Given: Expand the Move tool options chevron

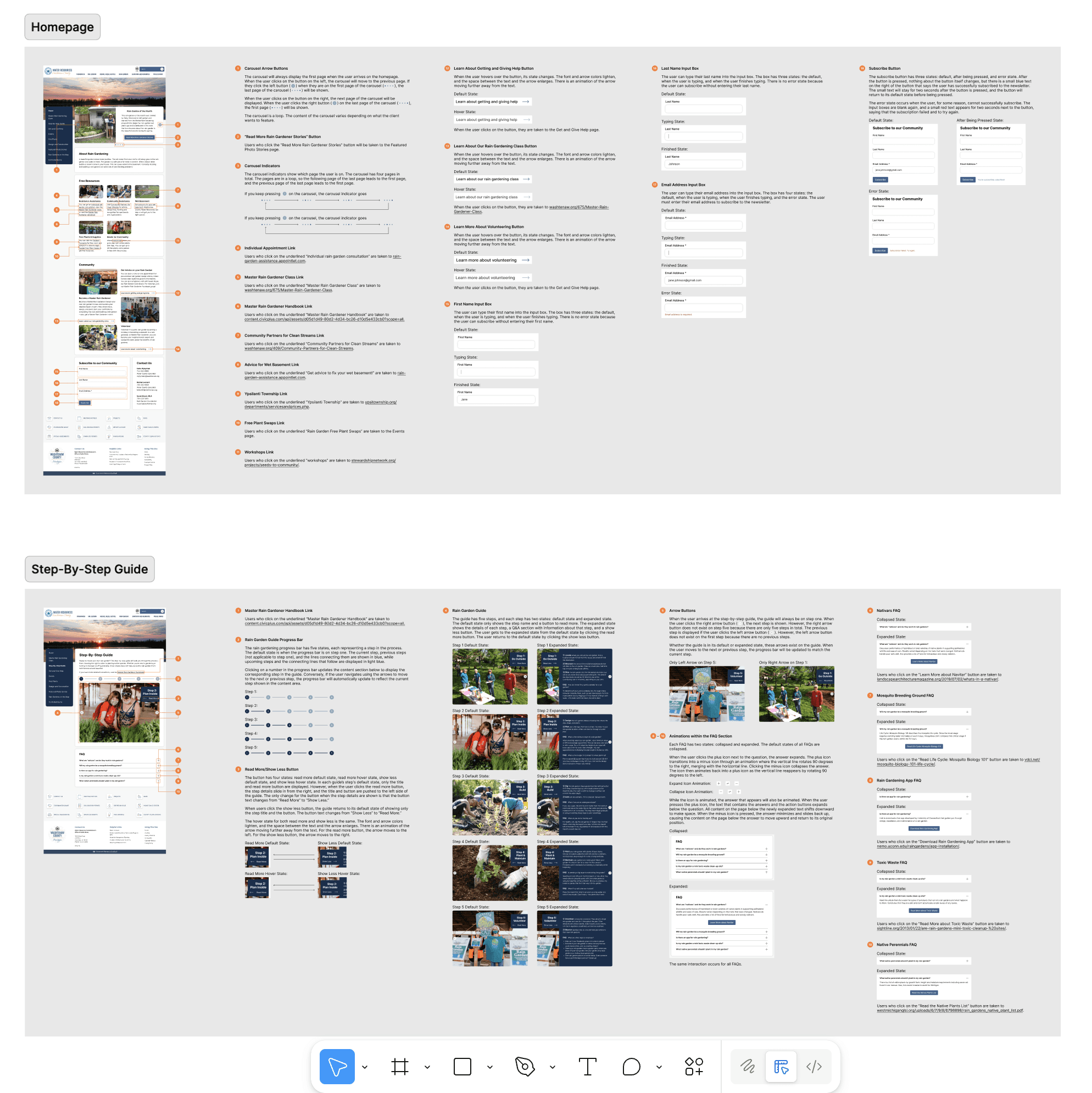Looking at the screenshot, I should 364,1067.
